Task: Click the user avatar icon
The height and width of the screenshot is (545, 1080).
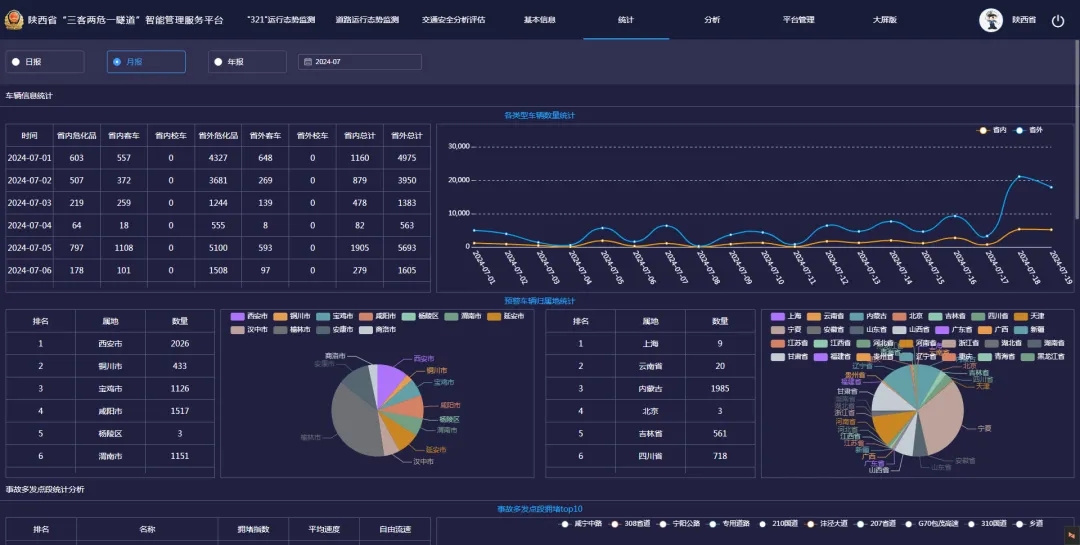Action: (x=990, y=20)
